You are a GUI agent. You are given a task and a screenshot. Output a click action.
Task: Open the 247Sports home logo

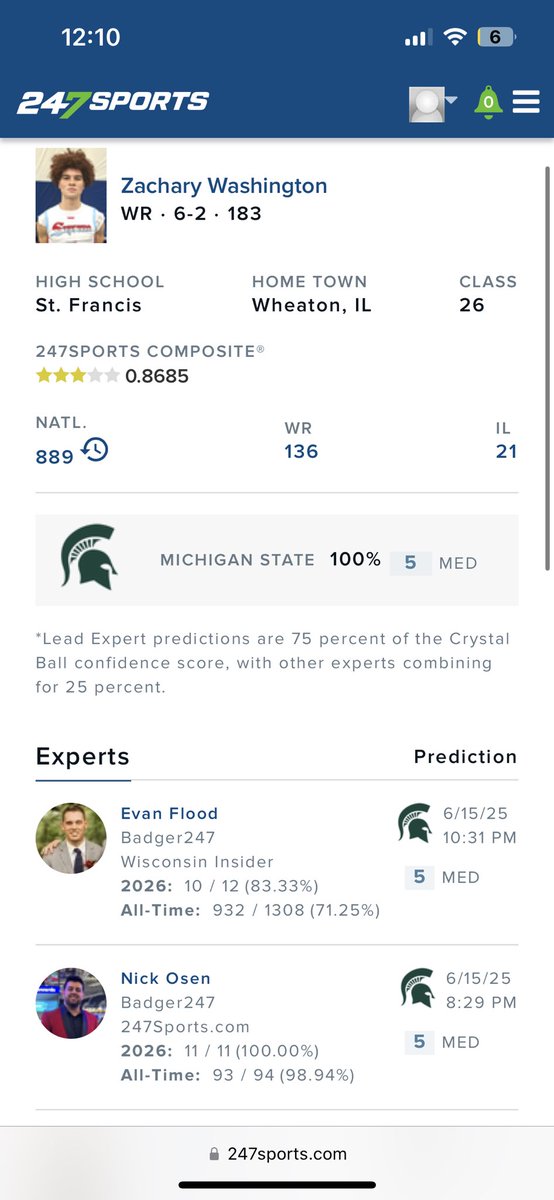pos(113,102)
